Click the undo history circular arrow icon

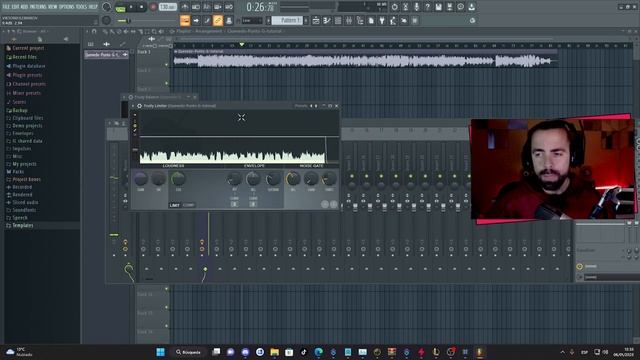pos(394,7)
